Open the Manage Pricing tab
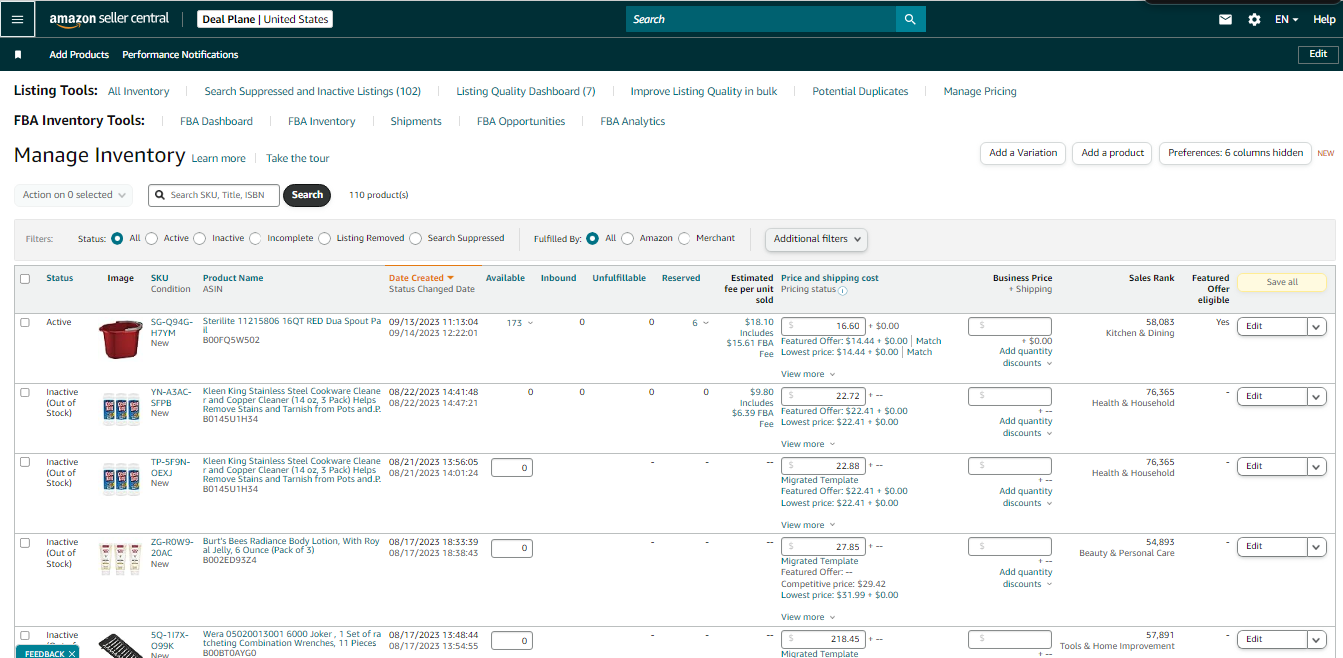The image size is (1343, 658). tap(980, 91)
